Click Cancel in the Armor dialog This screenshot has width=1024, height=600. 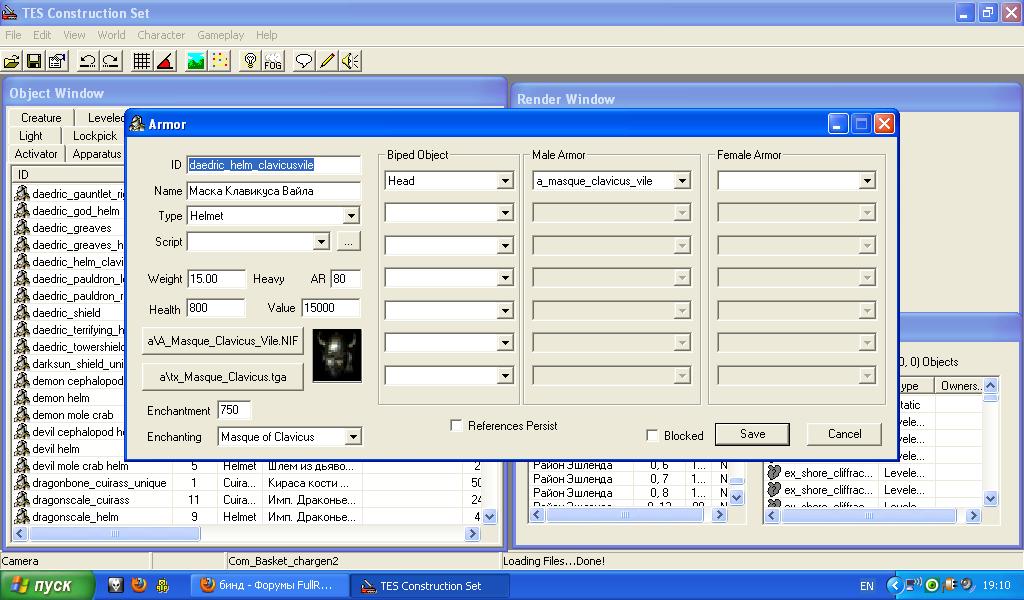[844, 434]
